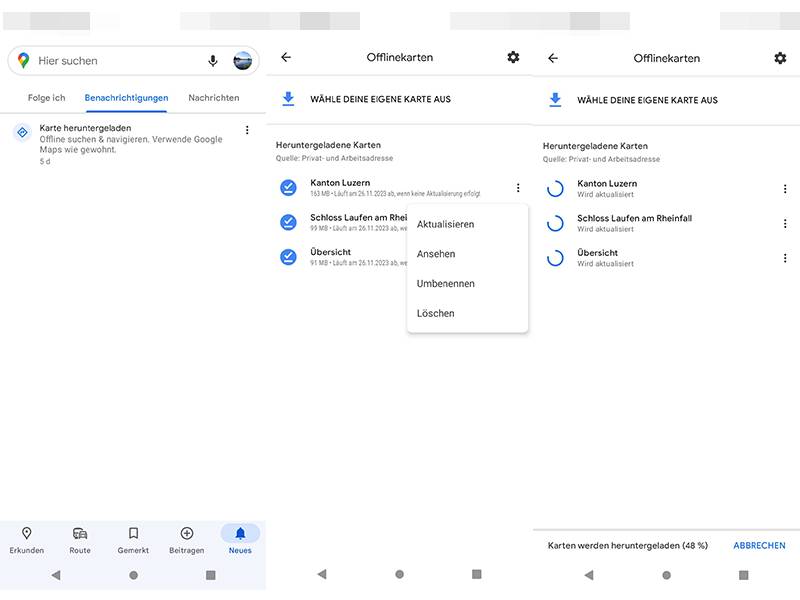This screenshot has width=800, height=600.
Task: Tap the microphone icon in the search bar
Action: coord(213,61)
